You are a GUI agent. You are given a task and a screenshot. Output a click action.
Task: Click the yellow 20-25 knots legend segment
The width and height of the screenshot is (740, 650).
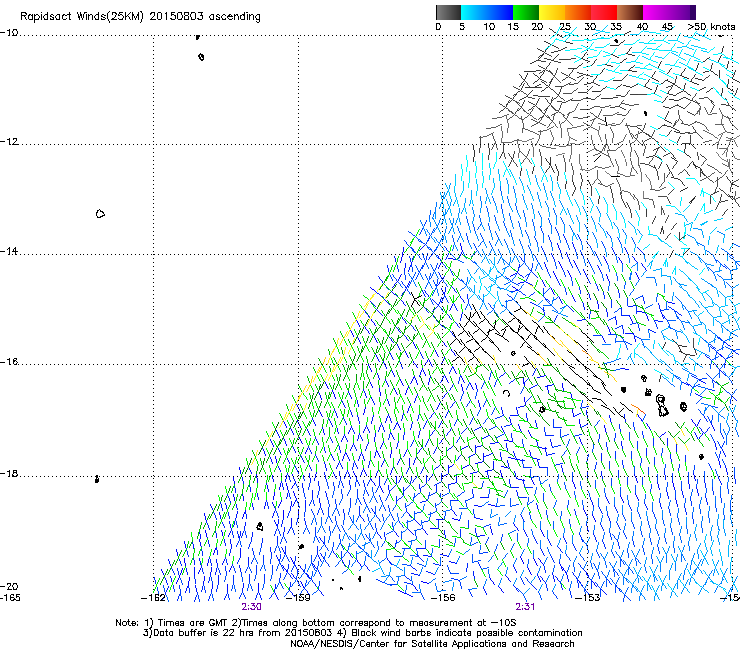(x=552, y=12)
